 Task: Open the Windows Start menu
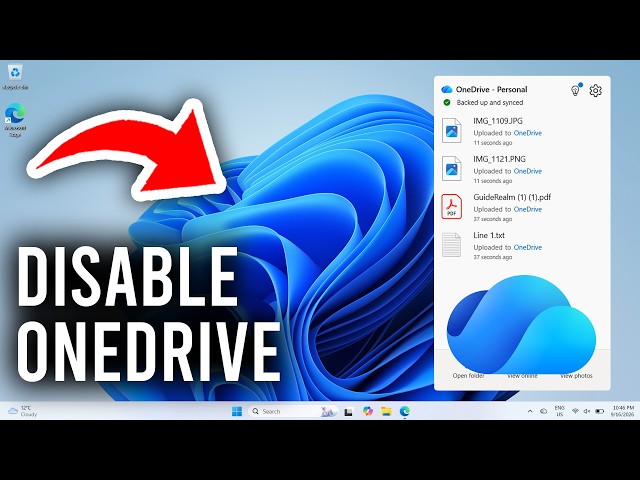pyautogui.click(x=237, y=411)
